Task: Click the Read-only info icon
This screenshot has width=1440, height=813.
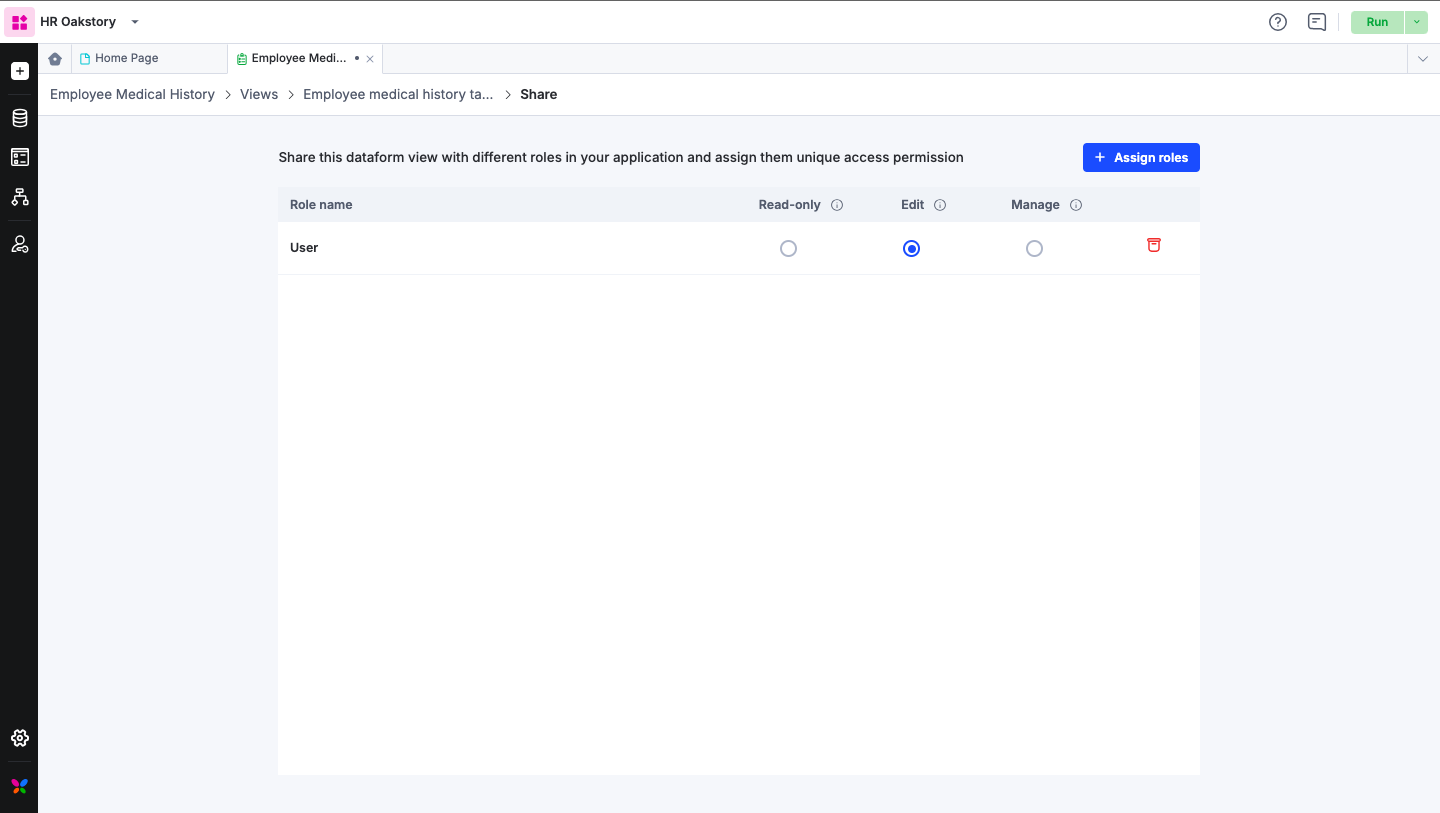Action: (x=837, y=205)
